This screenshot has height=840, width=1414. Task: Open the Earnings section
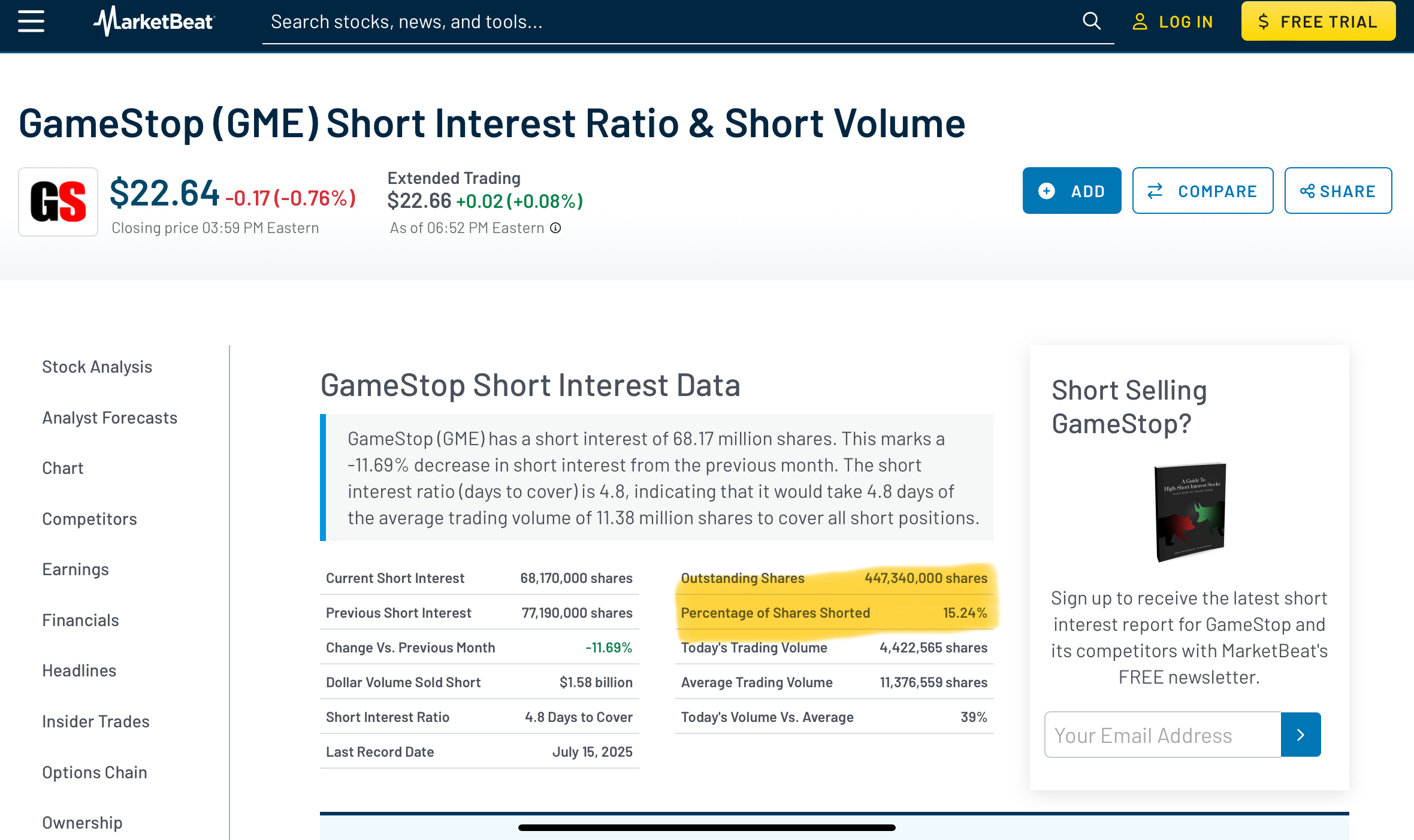[75, 569]
